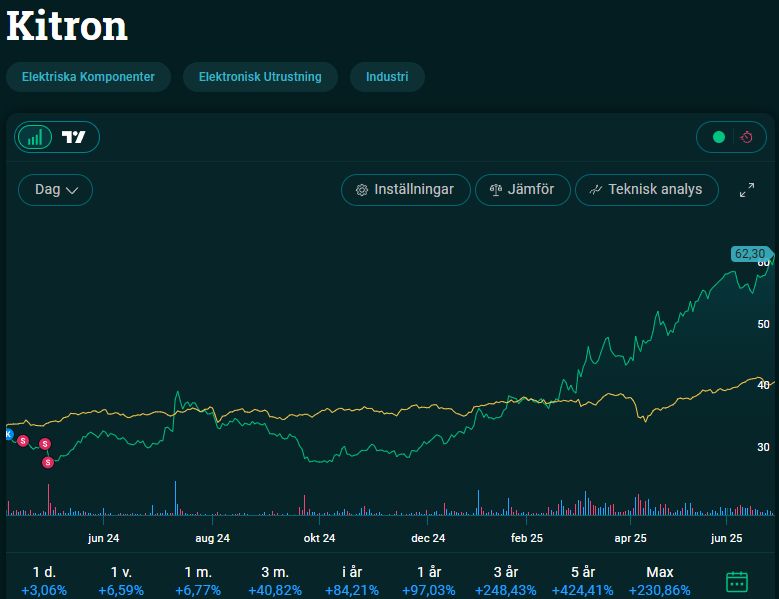
Task: Click the gear icon in Inställningar
Action: (x=362, y=190)
